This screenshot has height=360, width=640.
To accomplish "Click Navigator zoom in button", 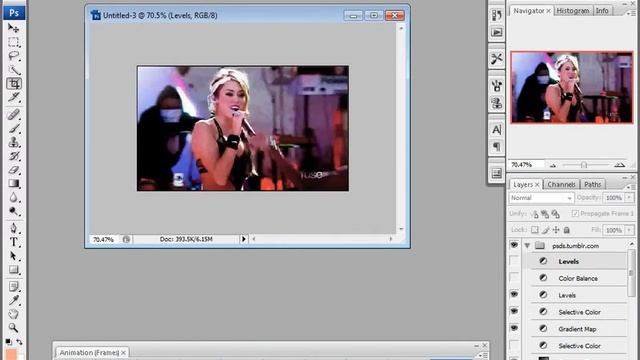I will [x=620, y=165].
